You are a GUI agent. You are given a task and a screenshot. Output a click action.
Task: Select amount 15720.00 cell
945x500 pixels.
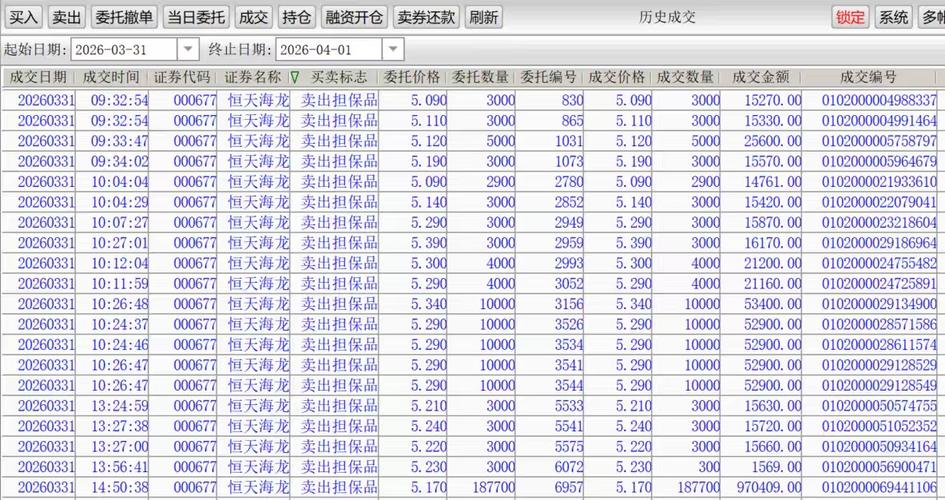pyautogui.click(x=773, y=427)
